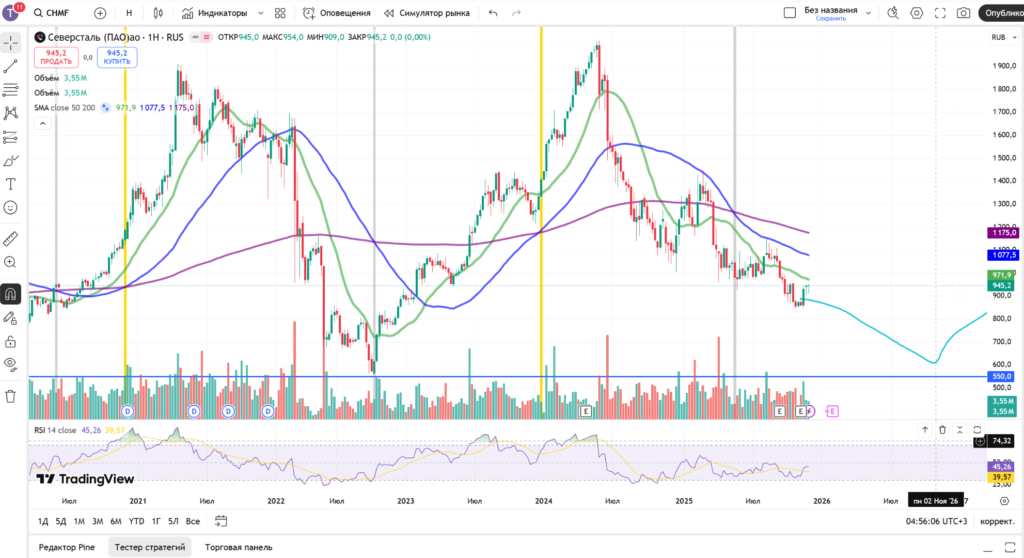This screenshot has height=558, width=1024.
Task: Move RSI pane up with arrow
Action: click(925, 430)
